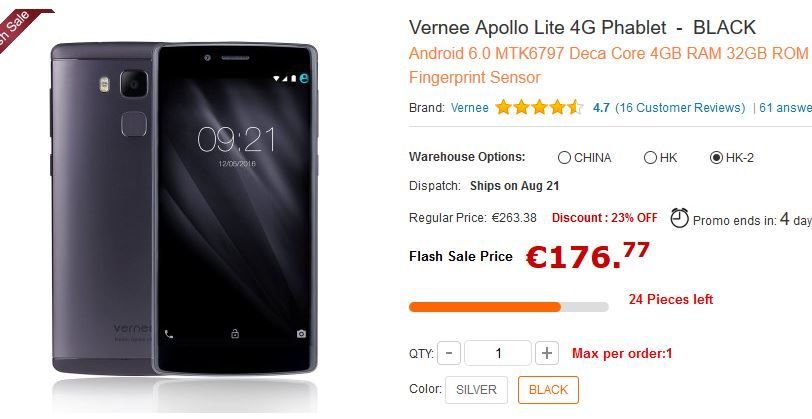The height and width of the screenshot is (419, 812).
Task: Decrease quantity with the minus button
Action: [x=449, y=353]
